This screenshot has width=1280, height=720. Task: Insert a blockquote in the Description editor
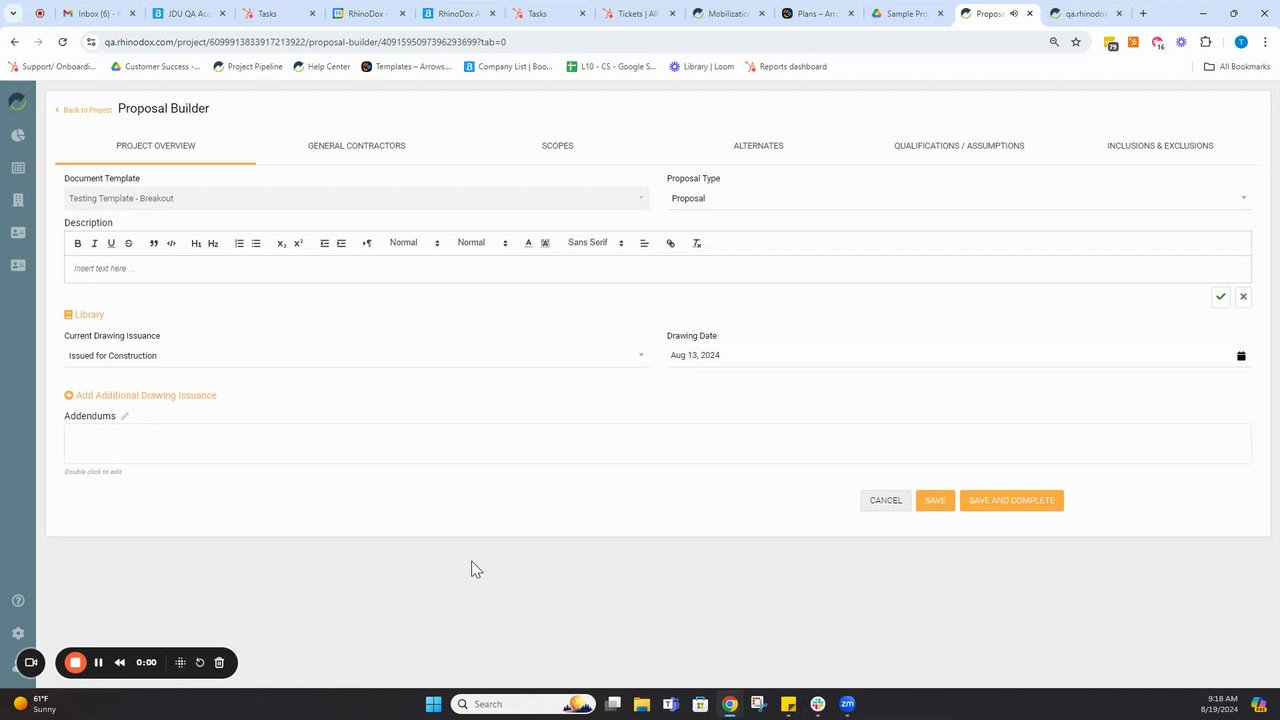click(154, 243)
